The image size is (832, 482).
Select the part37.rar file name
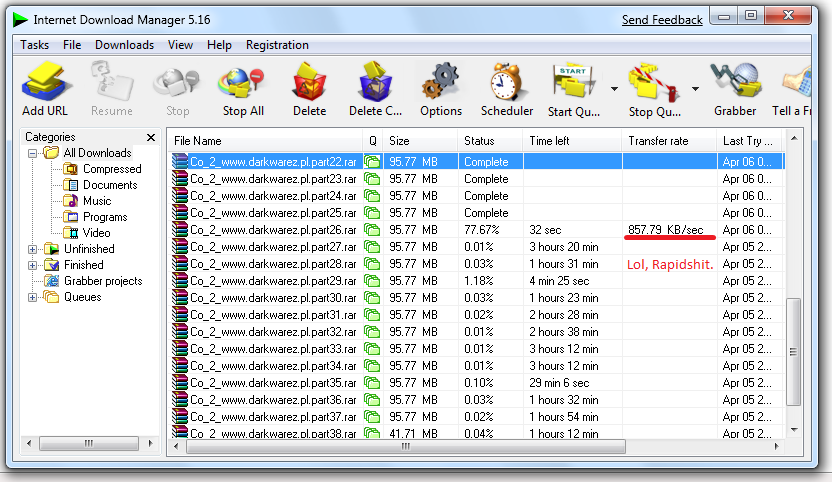pyautogui.click(x=273, y=417)
